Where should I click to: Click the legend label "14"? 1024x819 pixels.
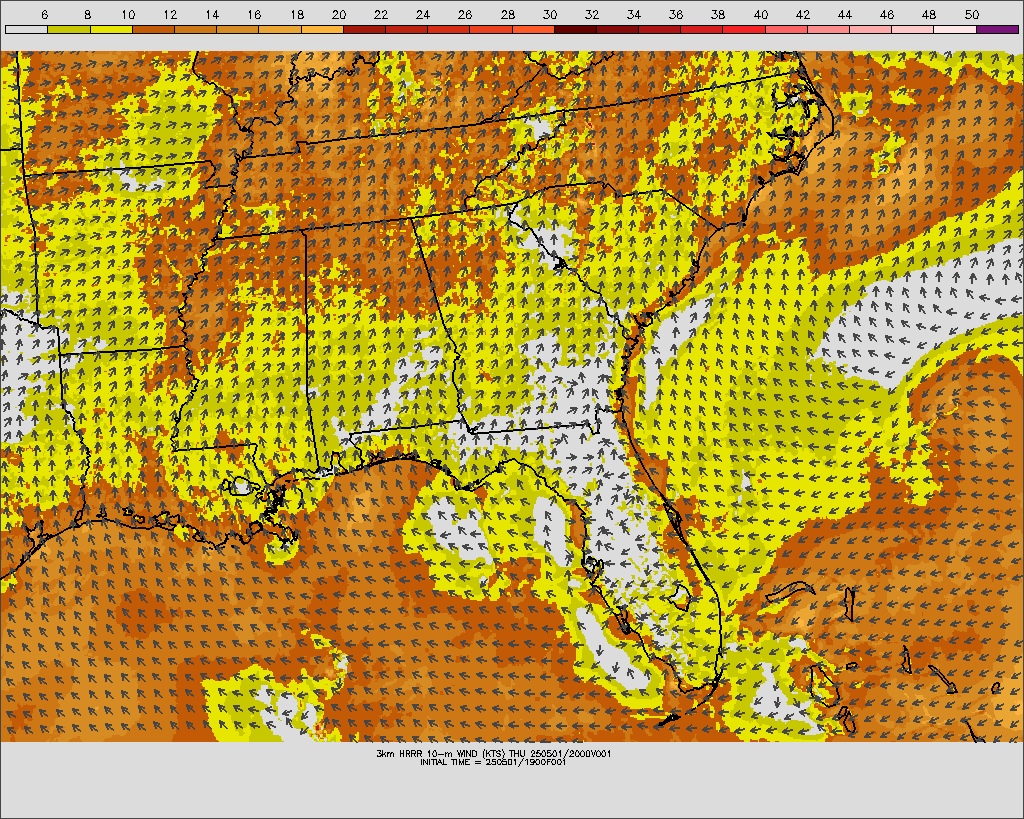click(212, 15)
